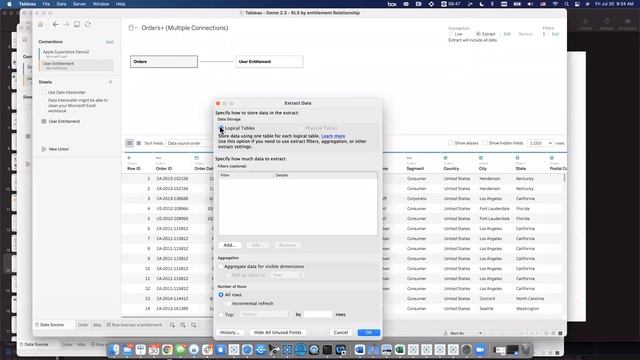
Task: Select the Physical Tables radio button
Action: click(302, 128)
